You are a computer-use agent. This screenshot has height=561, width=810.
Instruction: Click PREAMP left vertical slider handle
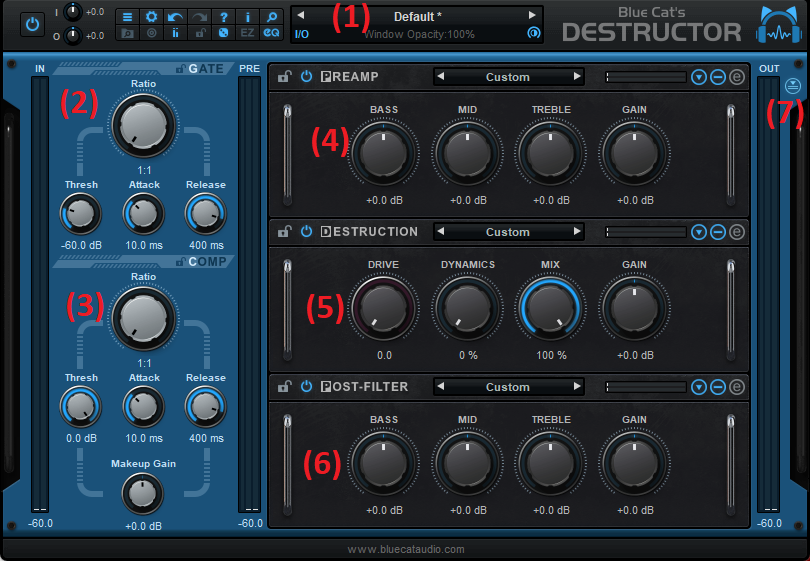point(287,111)
